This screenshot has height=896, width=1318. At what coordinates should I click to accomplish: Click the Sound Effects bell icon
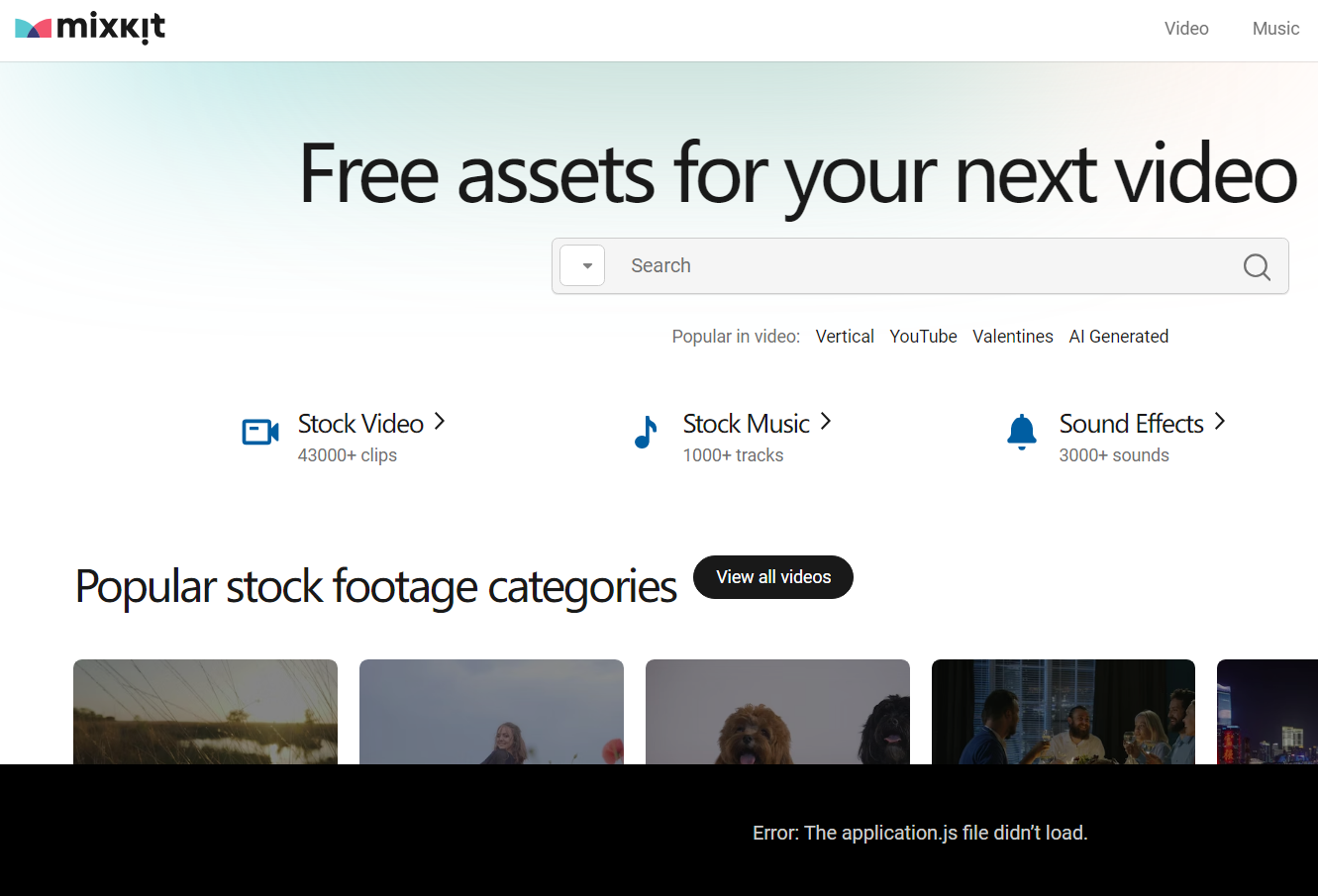click(1021, 432)
